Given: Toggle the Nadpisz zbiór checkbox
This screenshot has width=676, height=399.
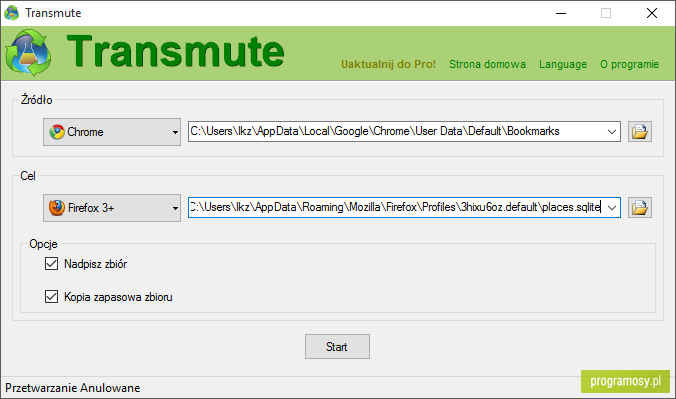Looking at the screenshot, I should tap(51, 264).
